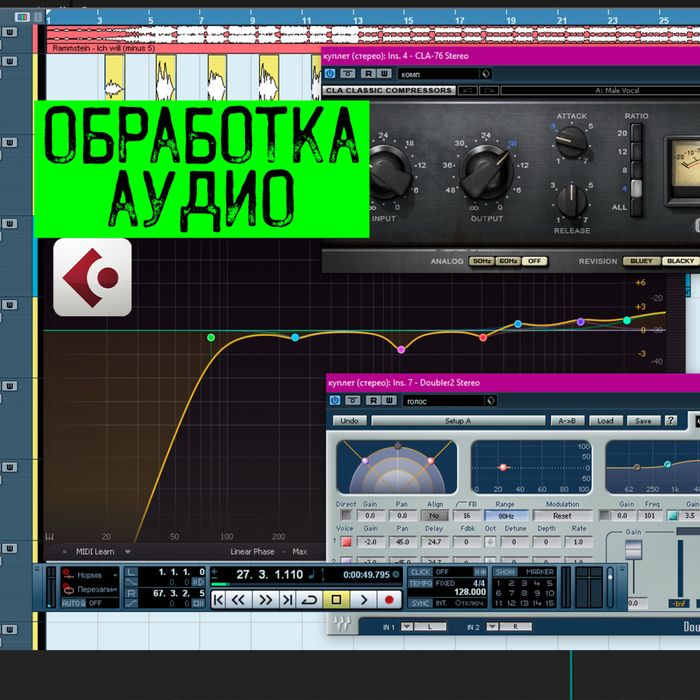The height and width of the screenshot is (700, 700).
Task: Open the 'A: Male Vocal' preset menu
Action: tap(600, 91)
